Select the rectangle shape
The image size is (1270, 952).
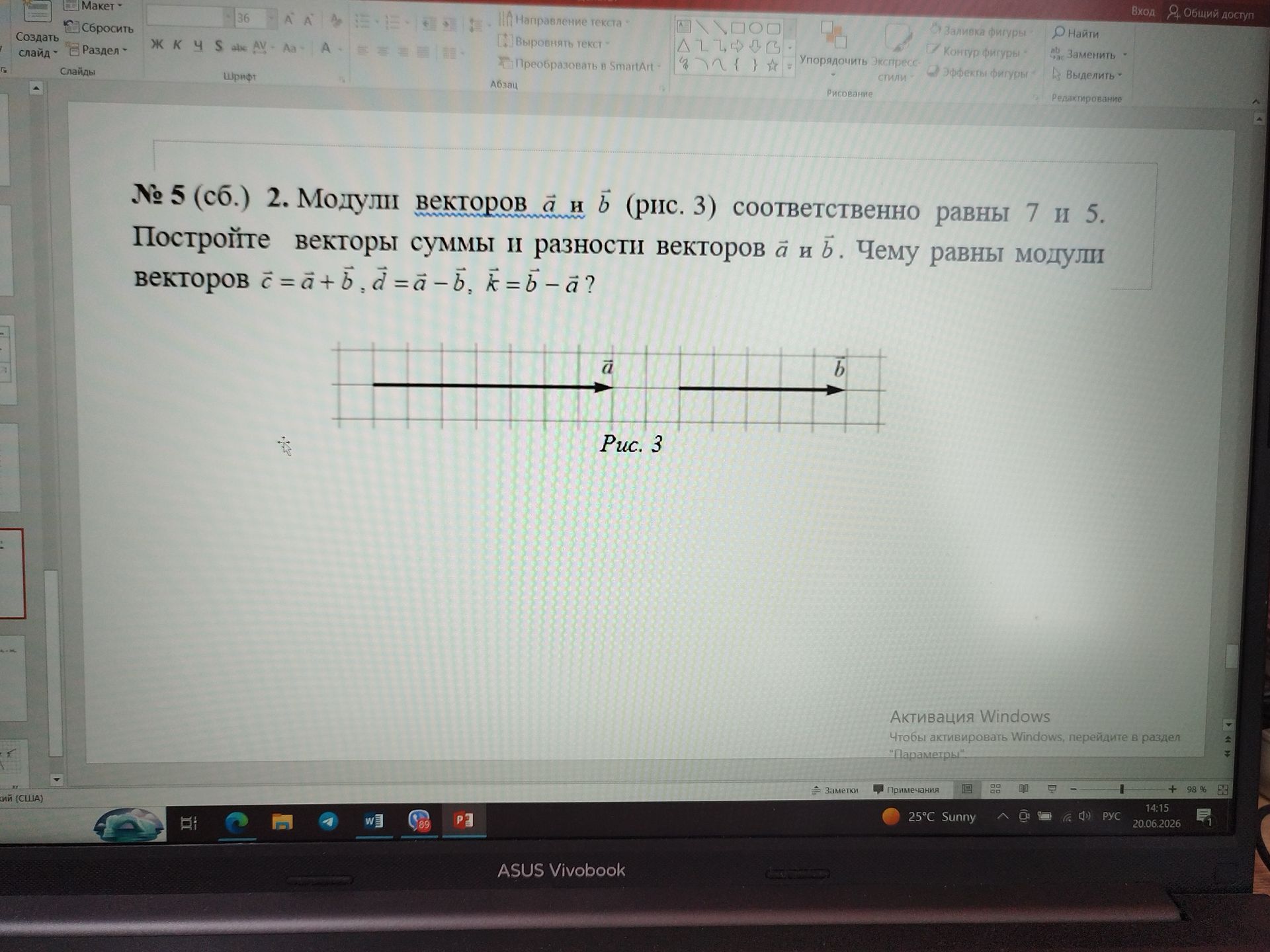[738, 28]
